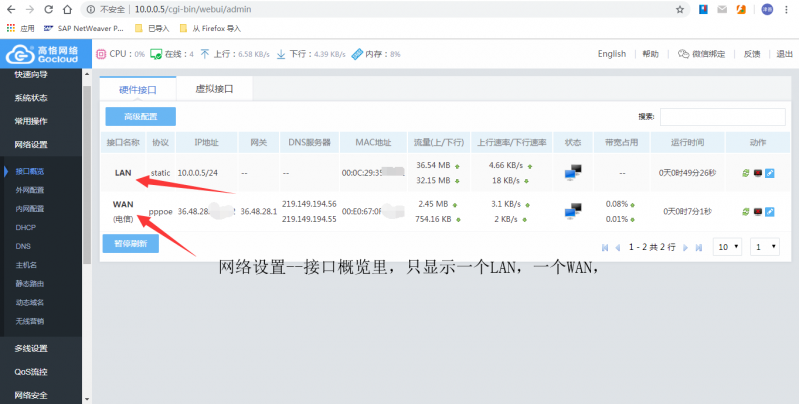
Task: Go to the next table page
Action: pos(685,248)
